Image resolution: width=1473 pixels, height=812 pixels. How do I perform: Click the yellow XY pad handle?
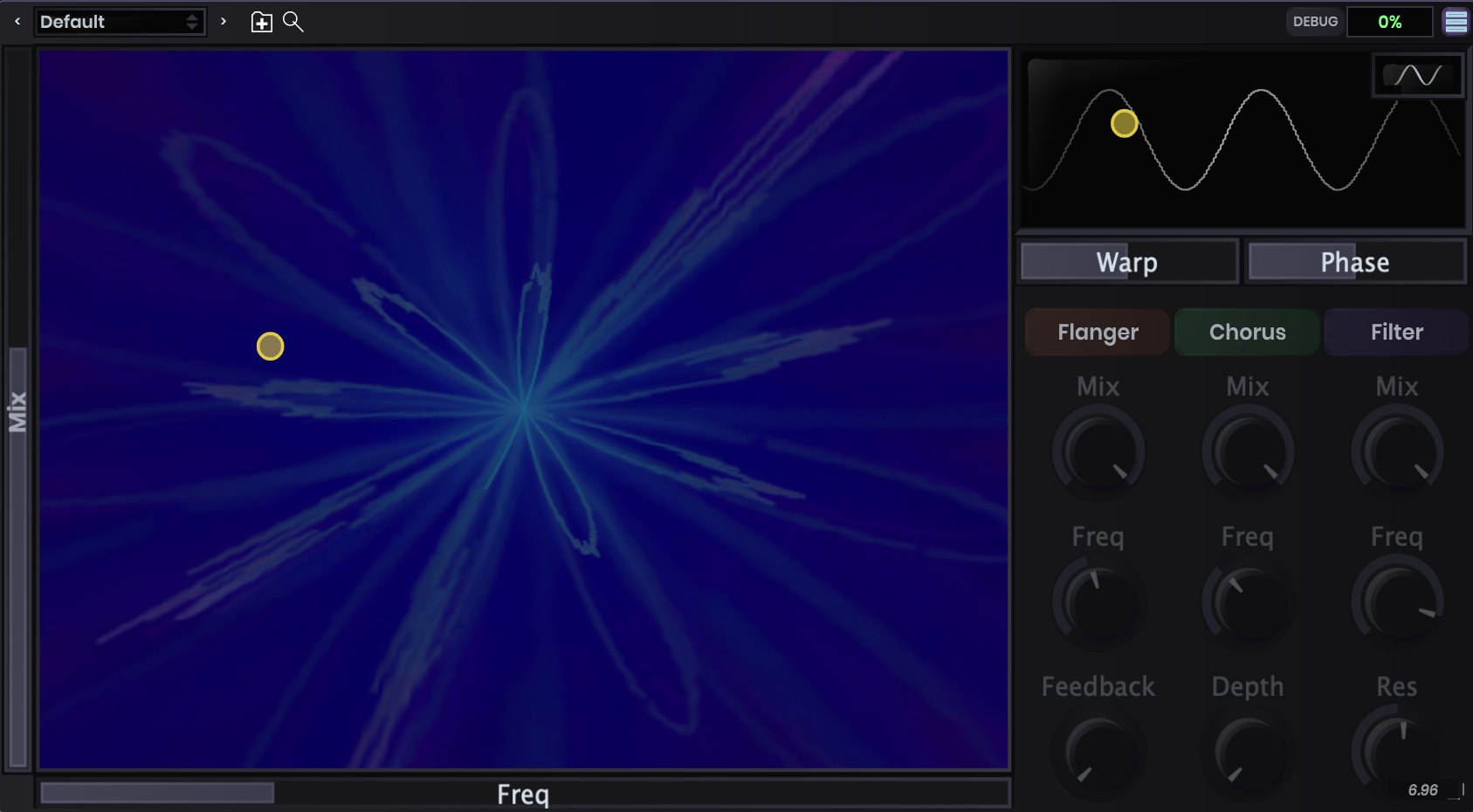(271, 347)
